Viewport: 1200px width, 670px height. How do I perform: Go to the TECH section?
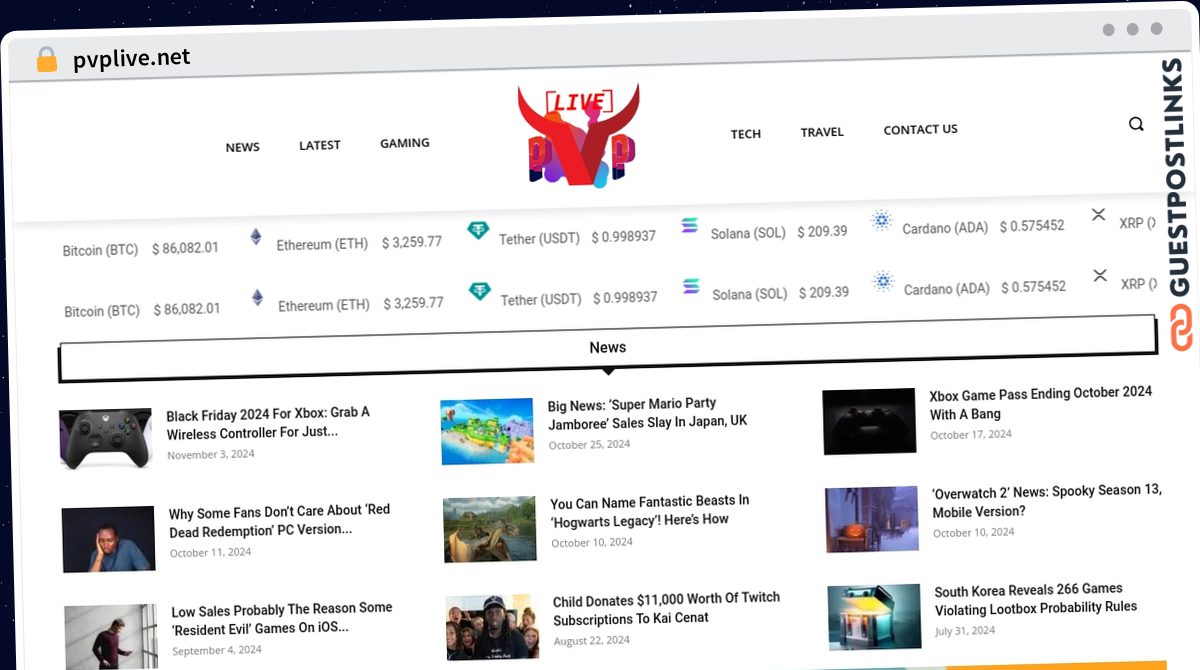(746, 133)
